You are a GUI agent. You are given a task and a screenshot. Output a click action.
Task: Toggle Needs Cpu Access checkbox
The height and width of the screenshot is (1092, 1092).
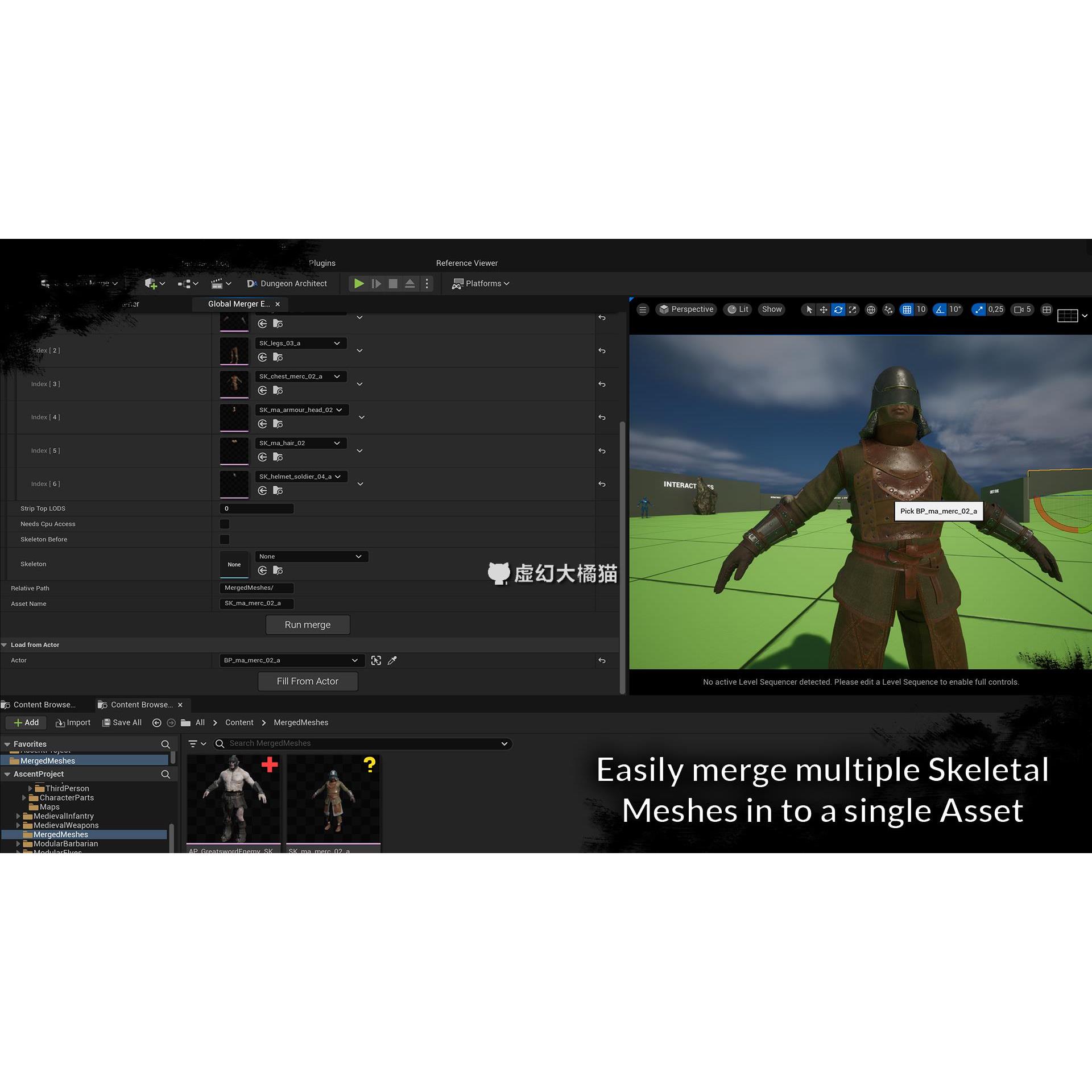225,524
